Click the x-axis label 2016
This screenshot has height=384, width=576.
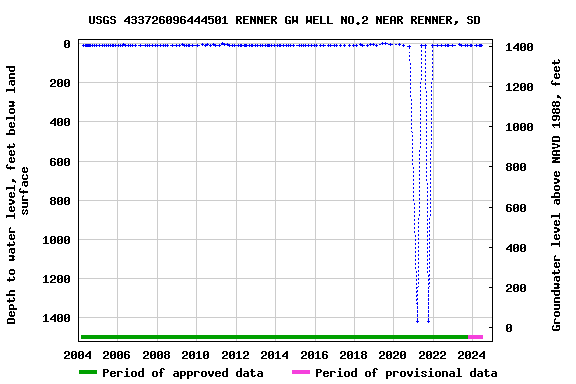[314, 355]
